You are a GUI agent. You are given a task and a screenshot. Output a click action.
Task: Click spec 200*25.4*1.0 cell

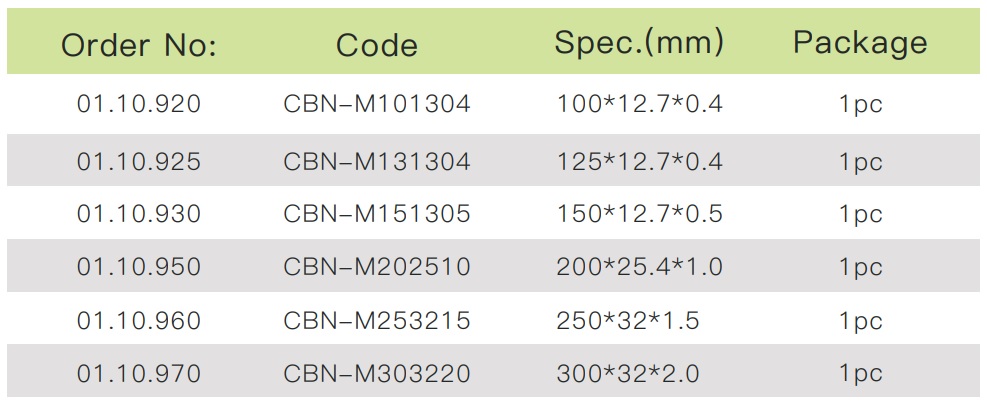(640, 267)
